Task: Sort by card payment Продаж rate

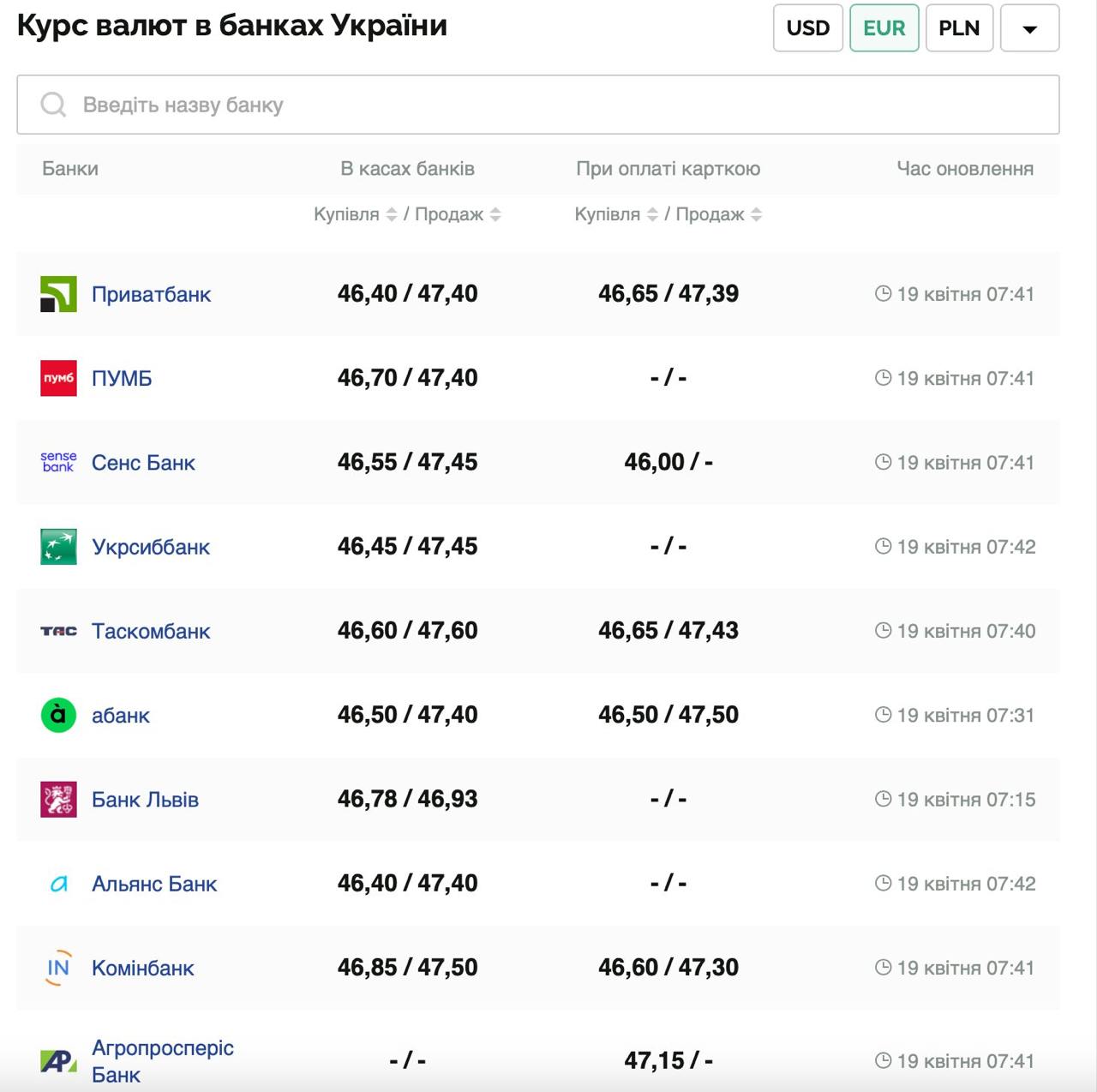Action: pyautogui.click(x=756, y=214)
